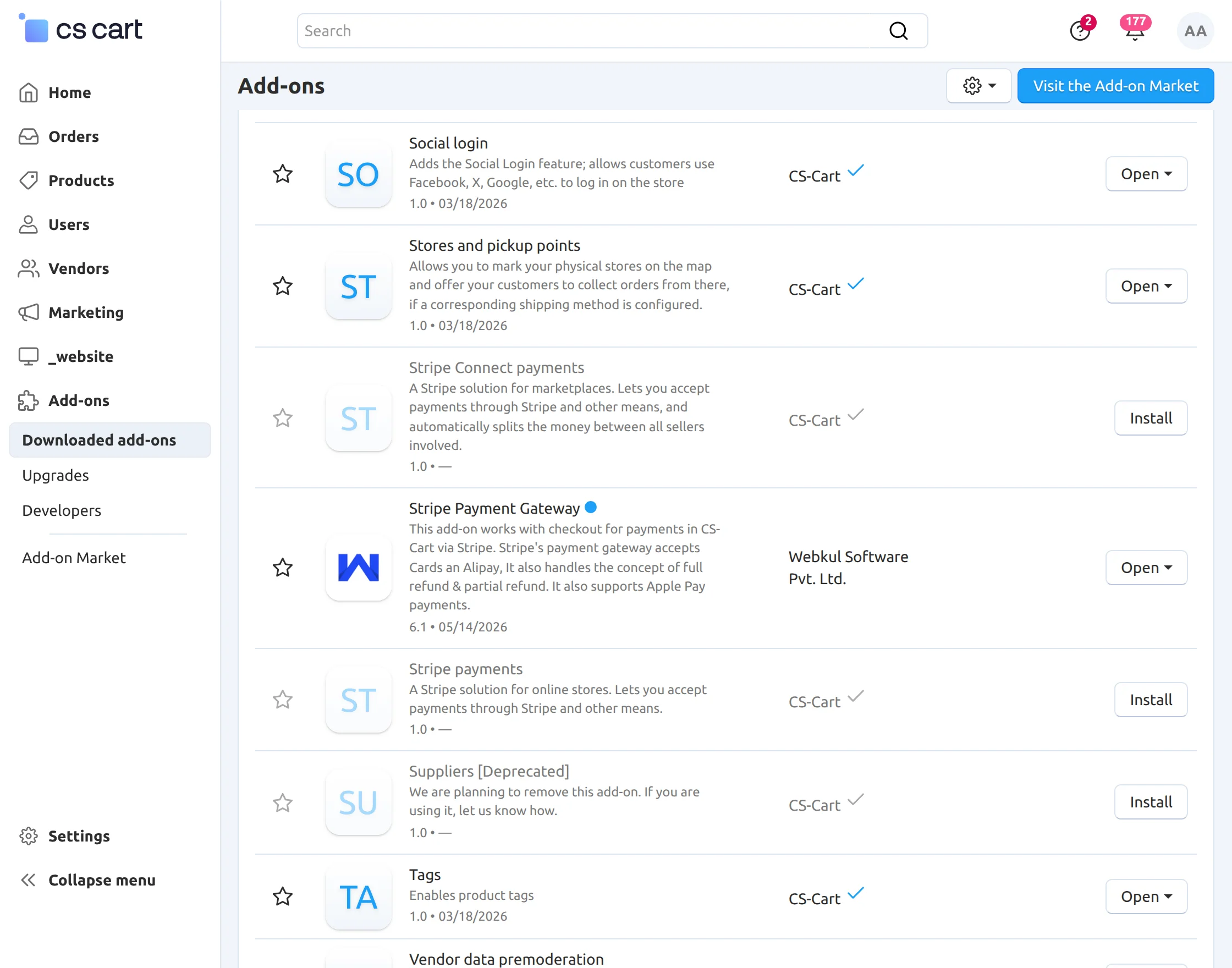Image resolution: width=1232 pixels, height=968 pixels.
Task: Click the ST icon of Stripe Connect payments
Action: [x=358, y=418]
